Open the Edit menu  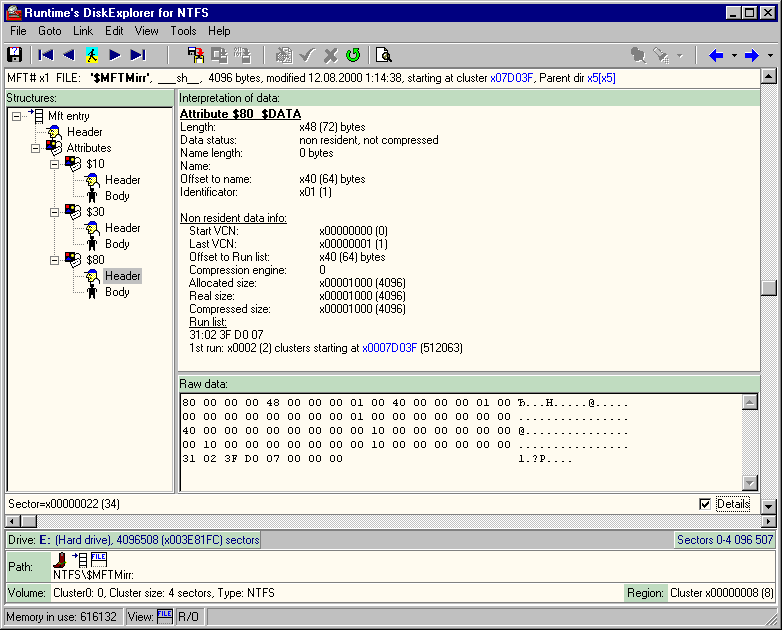(x=114, y=31)
